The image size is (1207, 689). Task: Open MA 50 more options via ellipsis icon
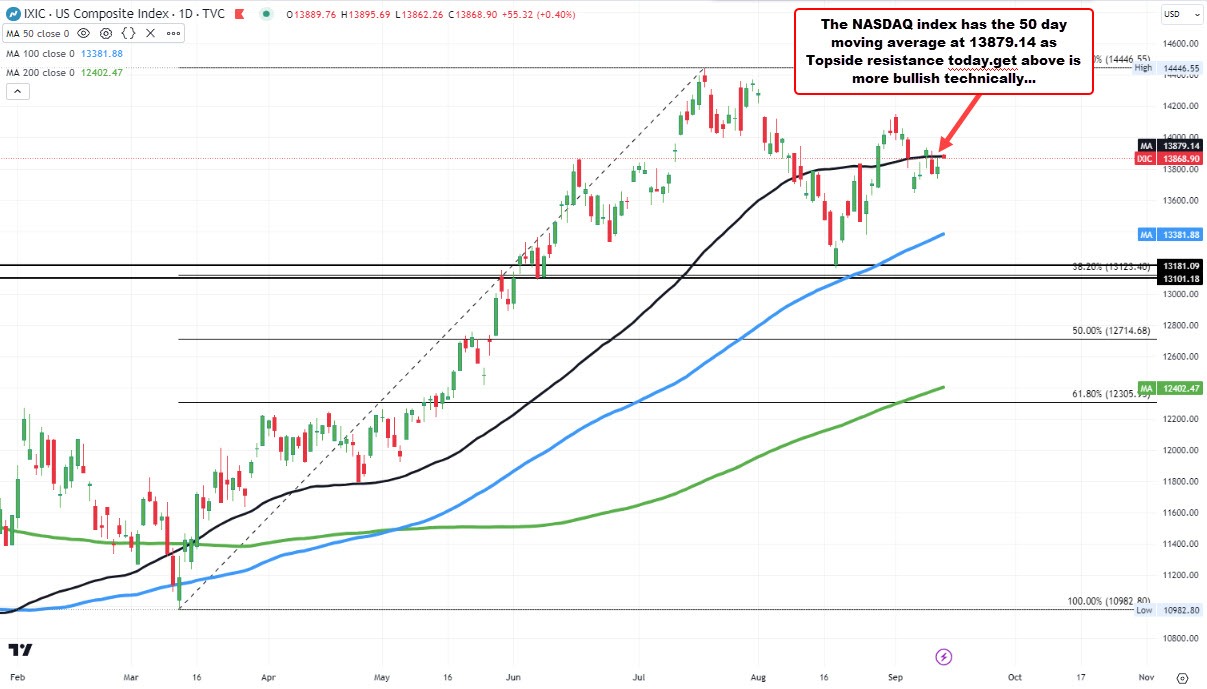[173, 33]
